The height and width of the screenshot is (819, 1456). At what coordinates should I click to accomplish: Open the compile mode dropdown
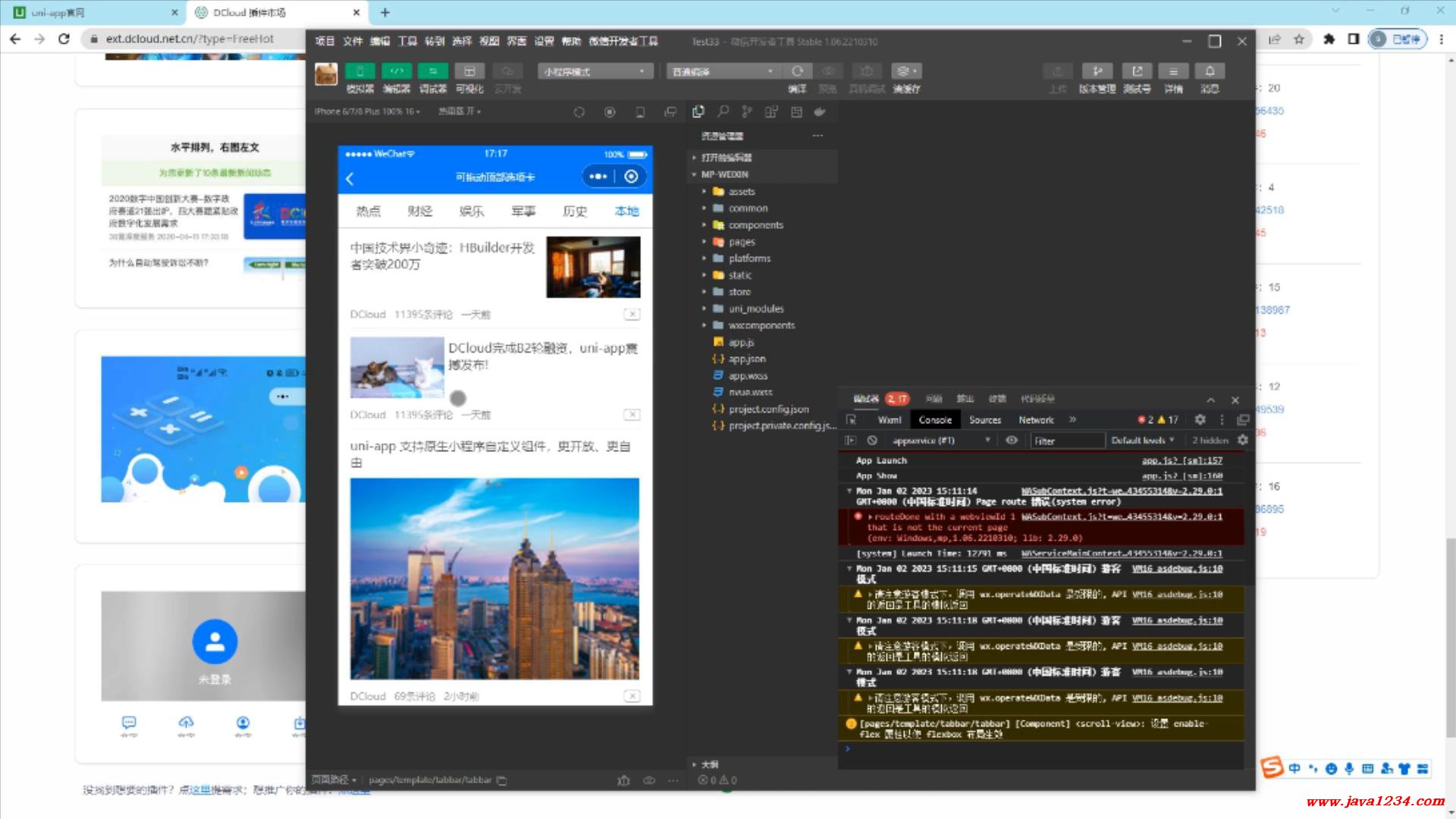(723, 71)
